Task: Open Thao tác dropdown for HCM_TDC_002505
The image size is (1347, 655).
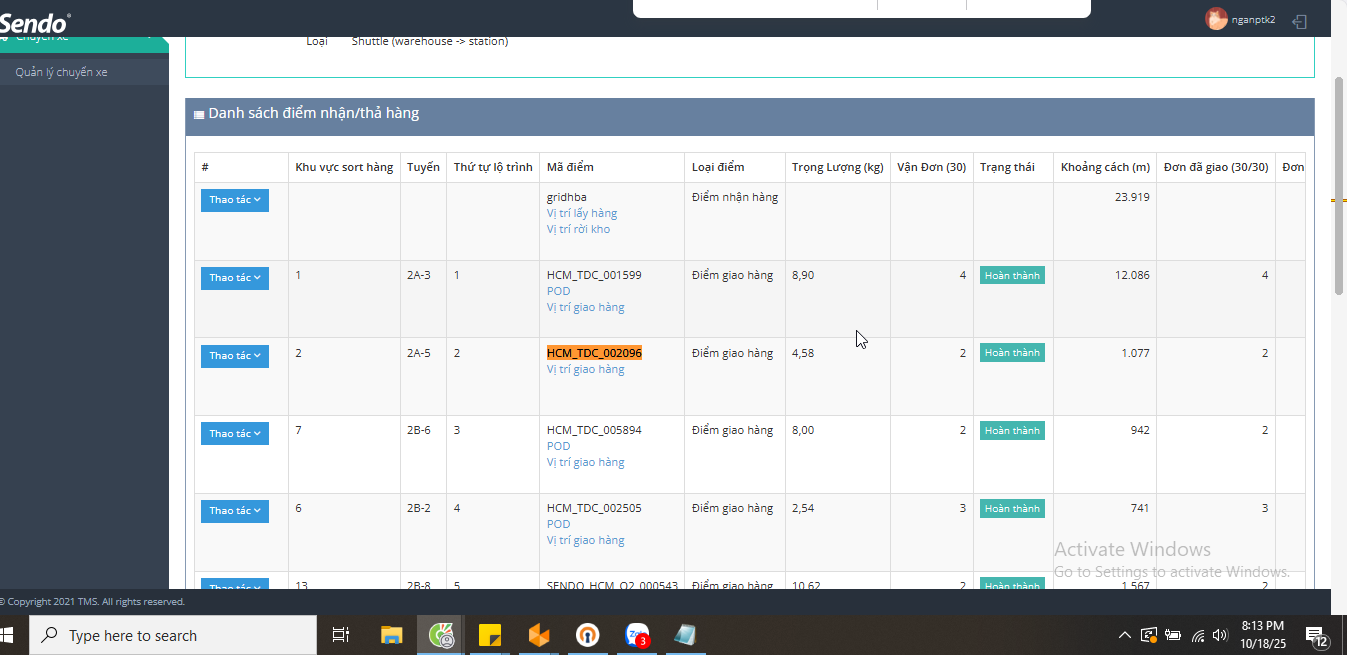Action: (235, 511)
